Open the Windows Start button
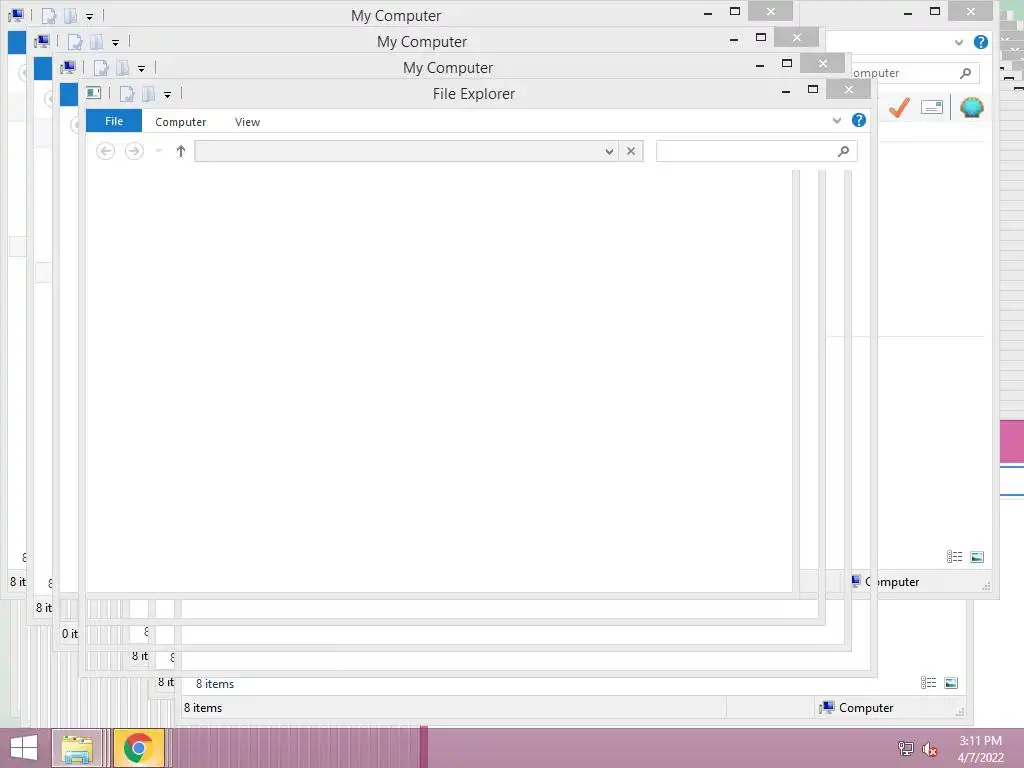 click(24, 748)
